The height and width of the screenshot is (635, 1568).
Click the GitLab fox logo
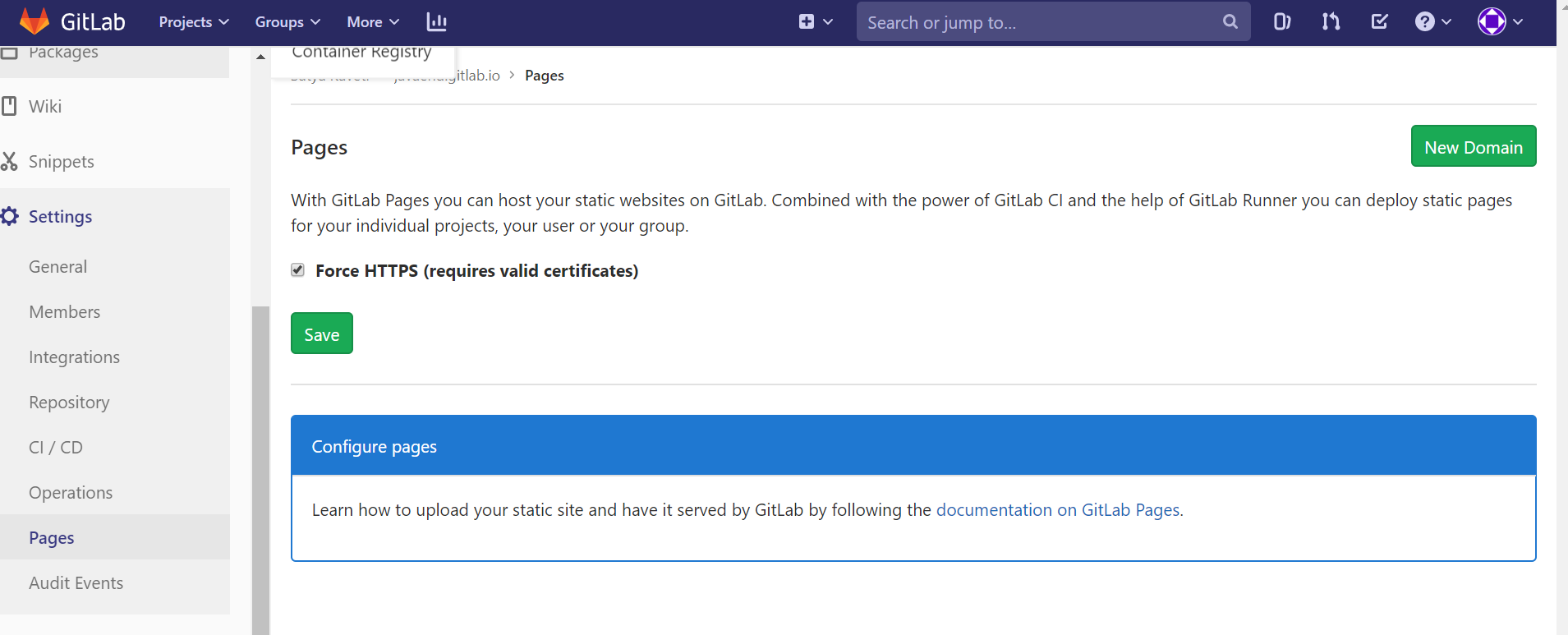click(34, 21)
